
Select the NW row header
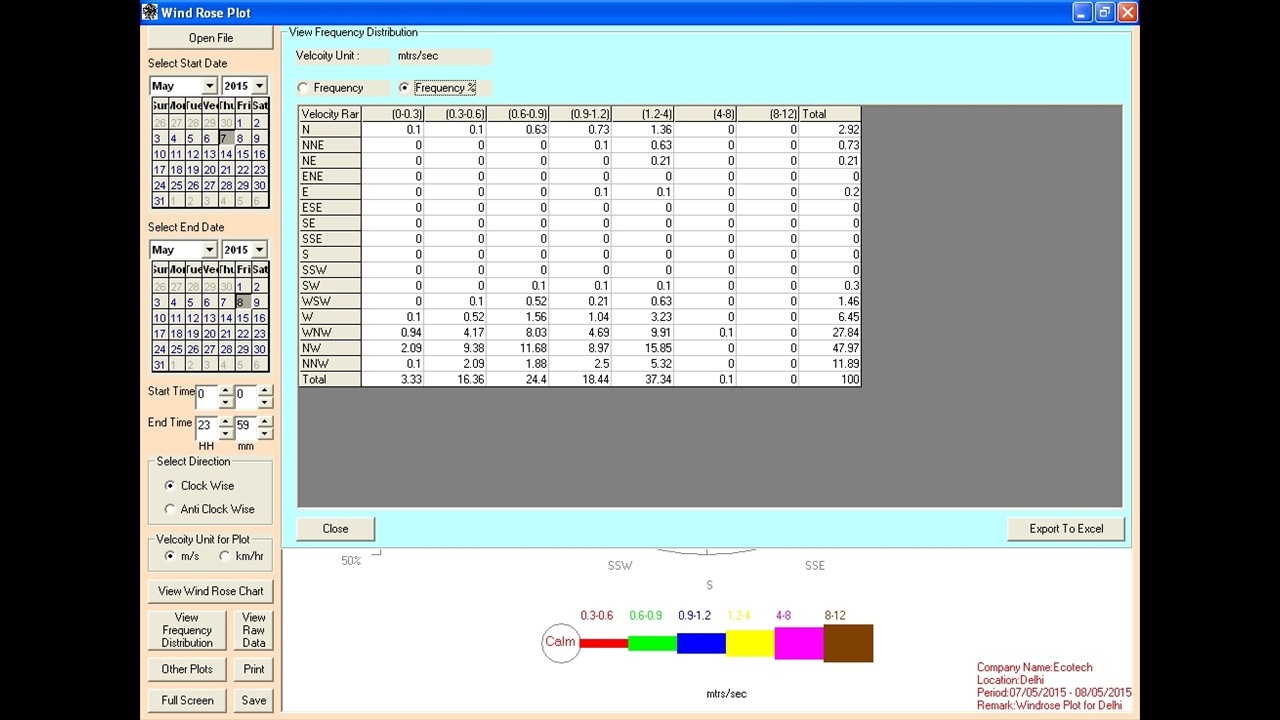tap(330, 348)
